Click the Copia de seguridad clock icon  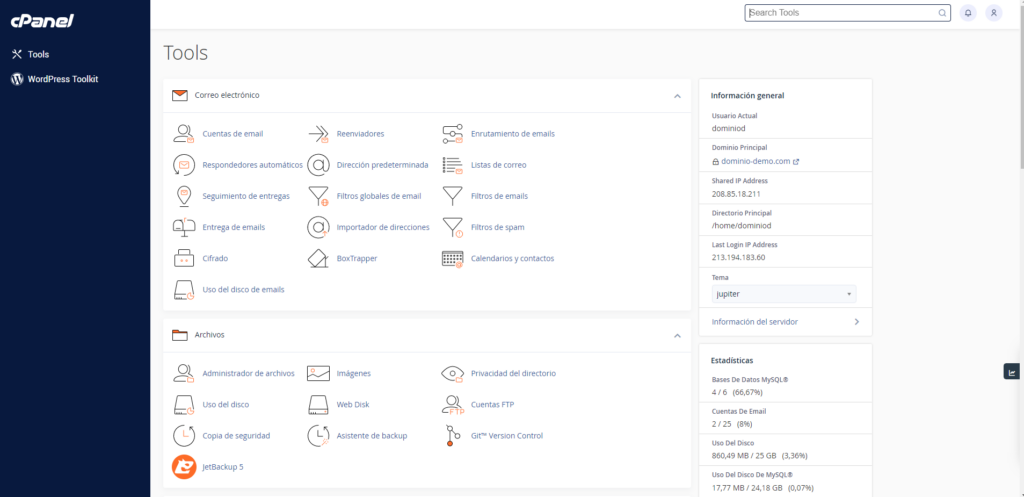[184, 436]
